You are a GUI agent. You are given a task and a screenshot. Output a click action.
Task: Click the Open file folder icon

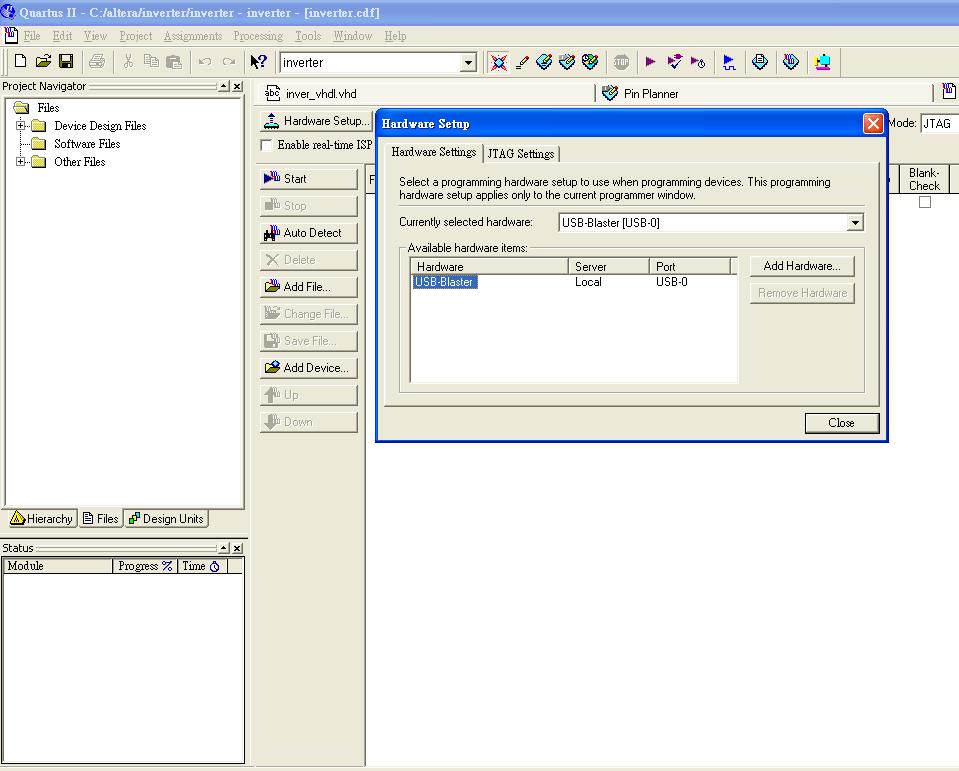43,62
